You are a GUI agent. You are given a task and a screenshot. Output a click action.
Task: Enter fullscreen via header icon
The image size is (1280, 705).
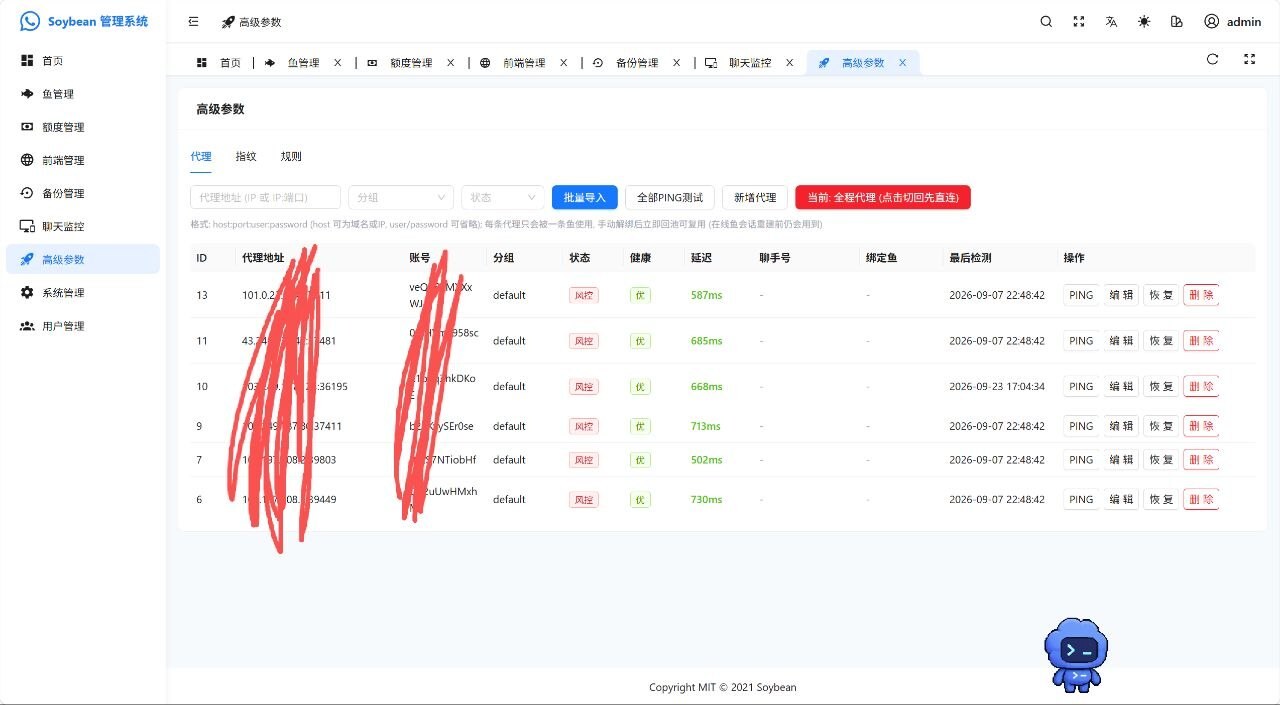click(1079, 21)
